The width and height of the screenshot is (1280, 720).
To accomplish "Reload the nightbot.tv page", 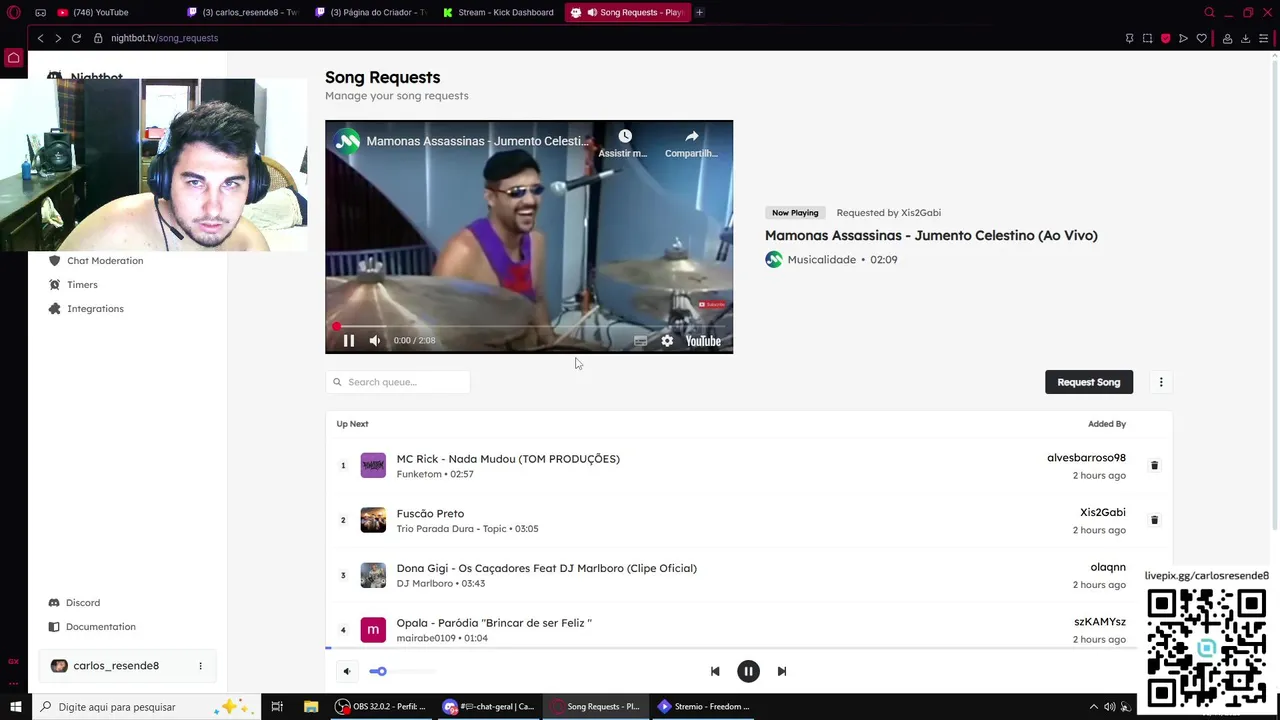I will pyautogui.click(x=76, y=38).
